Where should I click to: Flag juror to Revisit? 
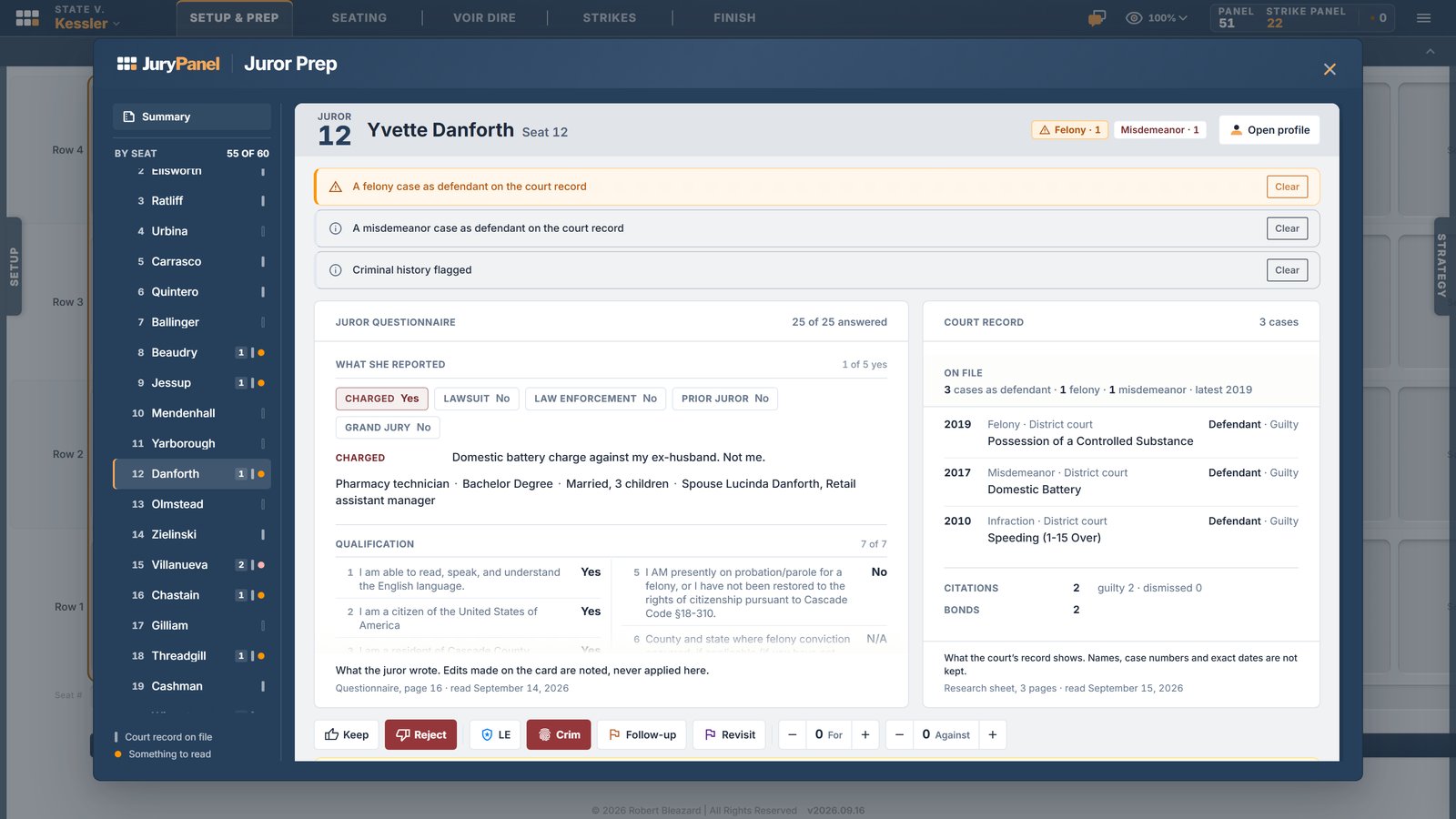pyautogui.click(x=730, y=734)
